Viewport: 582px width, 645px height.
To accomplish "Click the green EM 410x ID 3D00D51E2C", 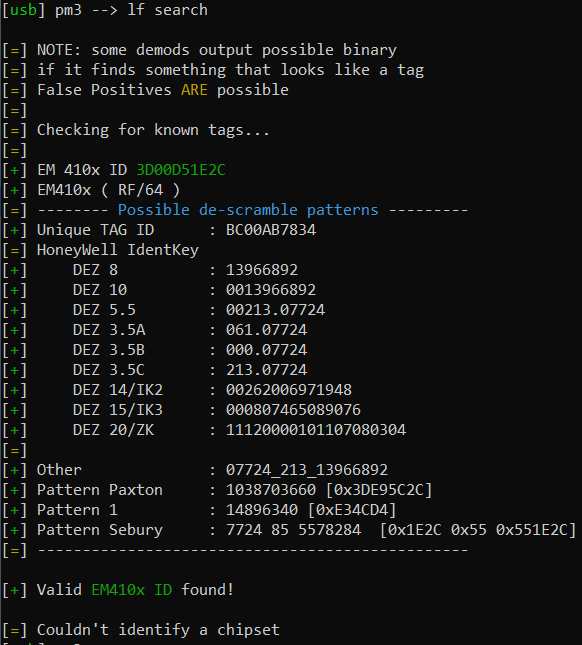I will [x=181, y=170].
